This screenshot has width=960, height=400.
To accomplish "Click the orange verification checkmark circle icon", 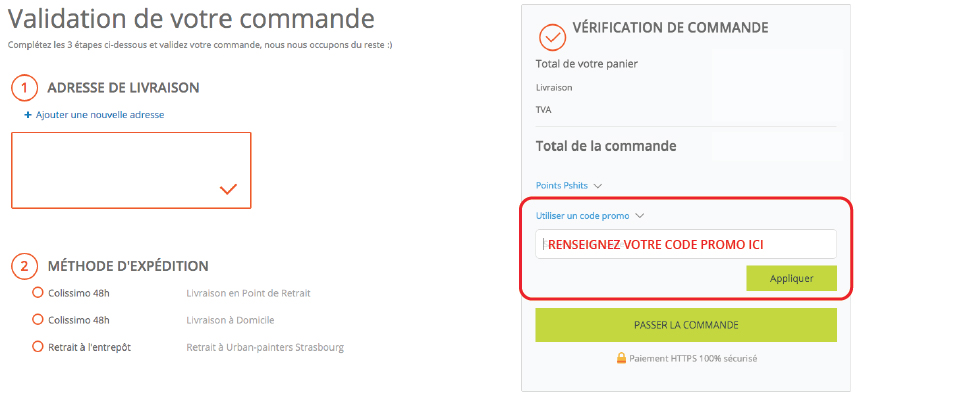I will [x=552, y=36].
